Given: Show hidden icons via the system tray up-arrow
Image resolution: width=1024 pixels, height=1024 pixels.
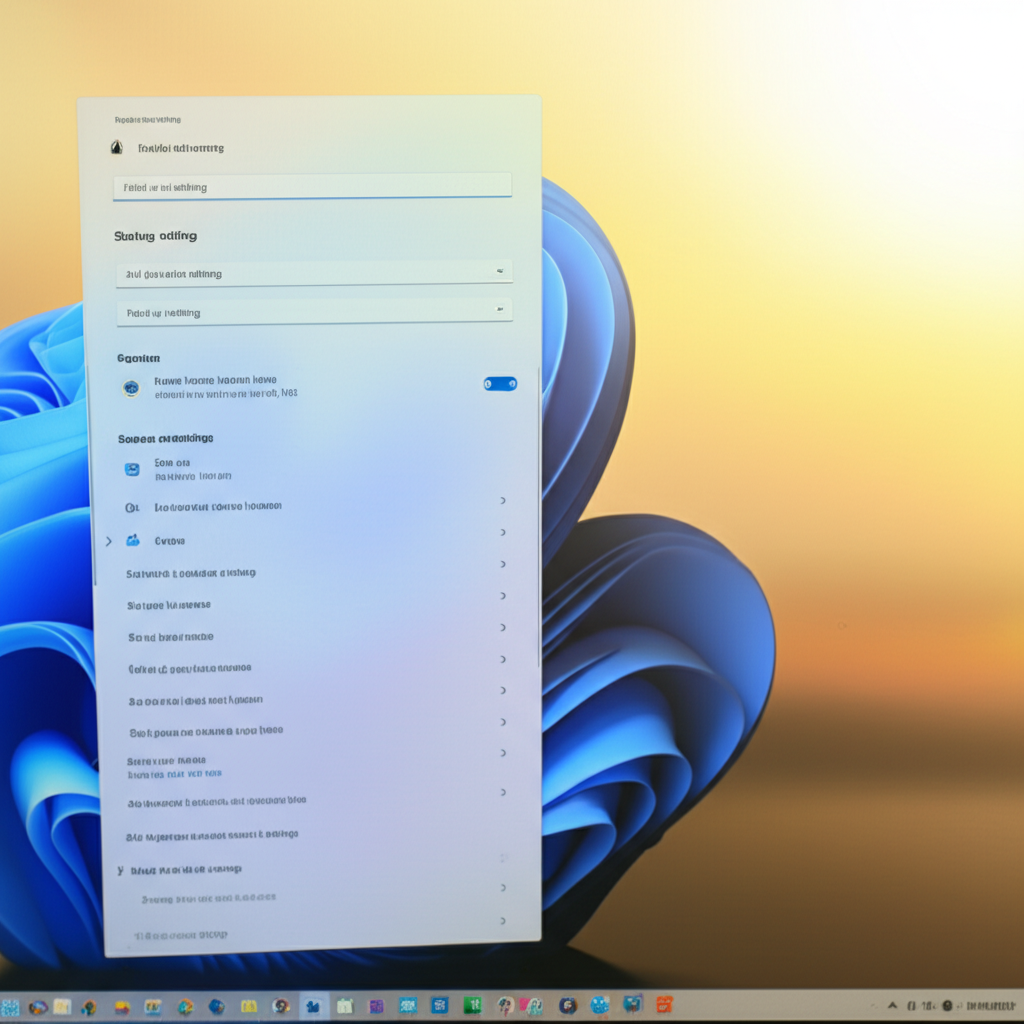Looking at the screenshot, I should click(892, 1005).
